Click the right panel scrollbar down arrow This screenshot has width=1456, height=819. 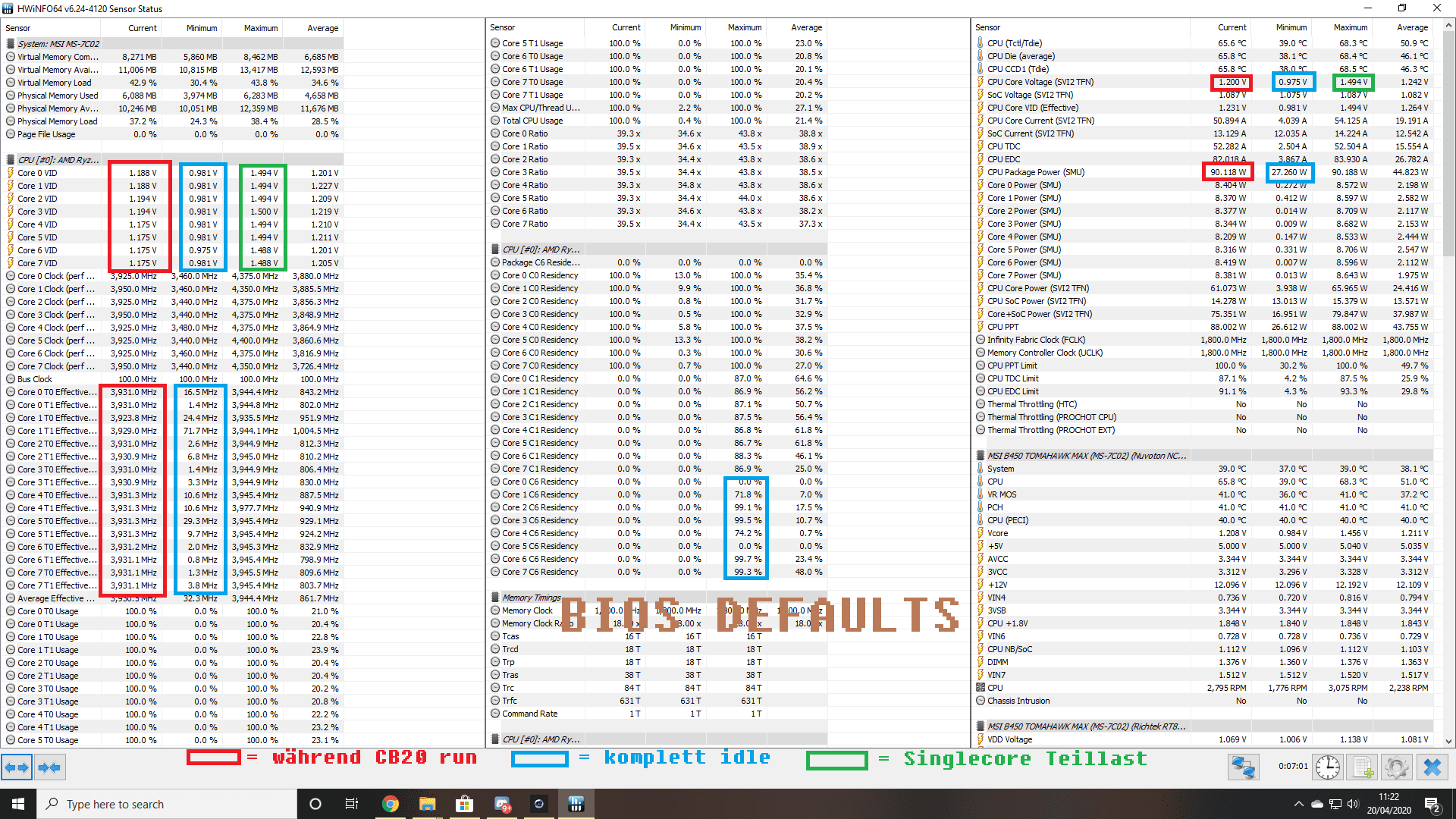(1448, 741)
